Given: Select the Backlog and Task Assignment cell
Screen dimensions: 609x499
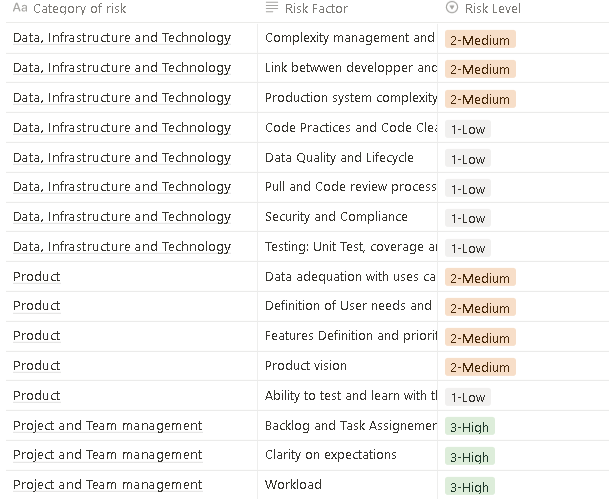Looking at the screenshot, I should coord(350,426).
